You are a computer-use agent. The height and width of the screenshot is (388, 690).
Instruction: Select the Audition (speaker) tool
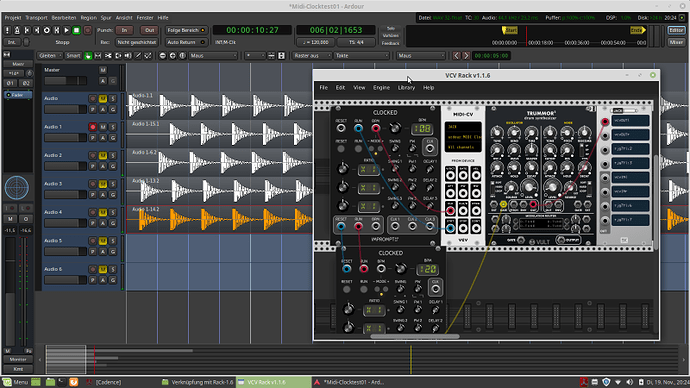(x=128, y=56)
